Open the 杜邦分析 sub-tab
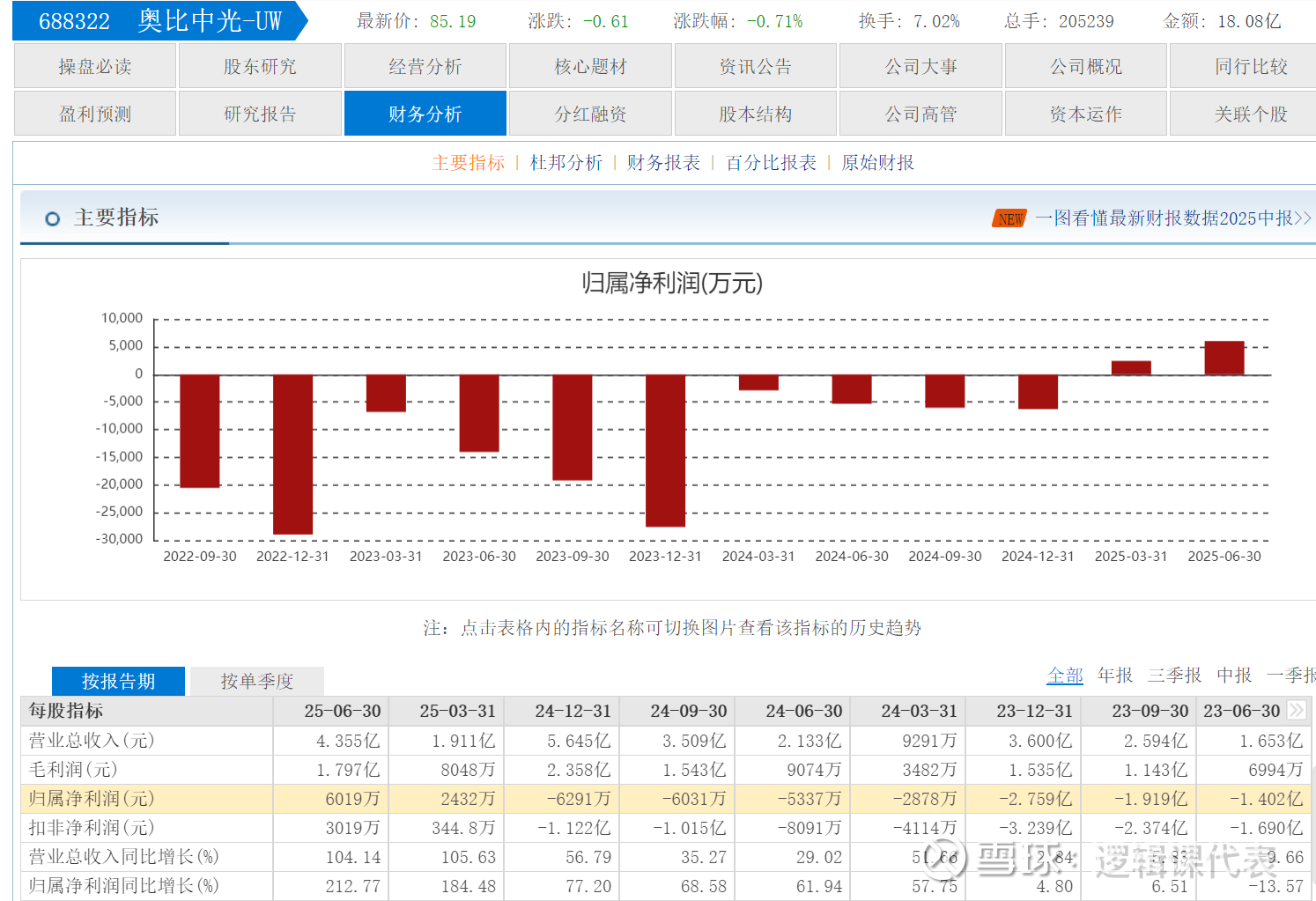 coord(566,163)
